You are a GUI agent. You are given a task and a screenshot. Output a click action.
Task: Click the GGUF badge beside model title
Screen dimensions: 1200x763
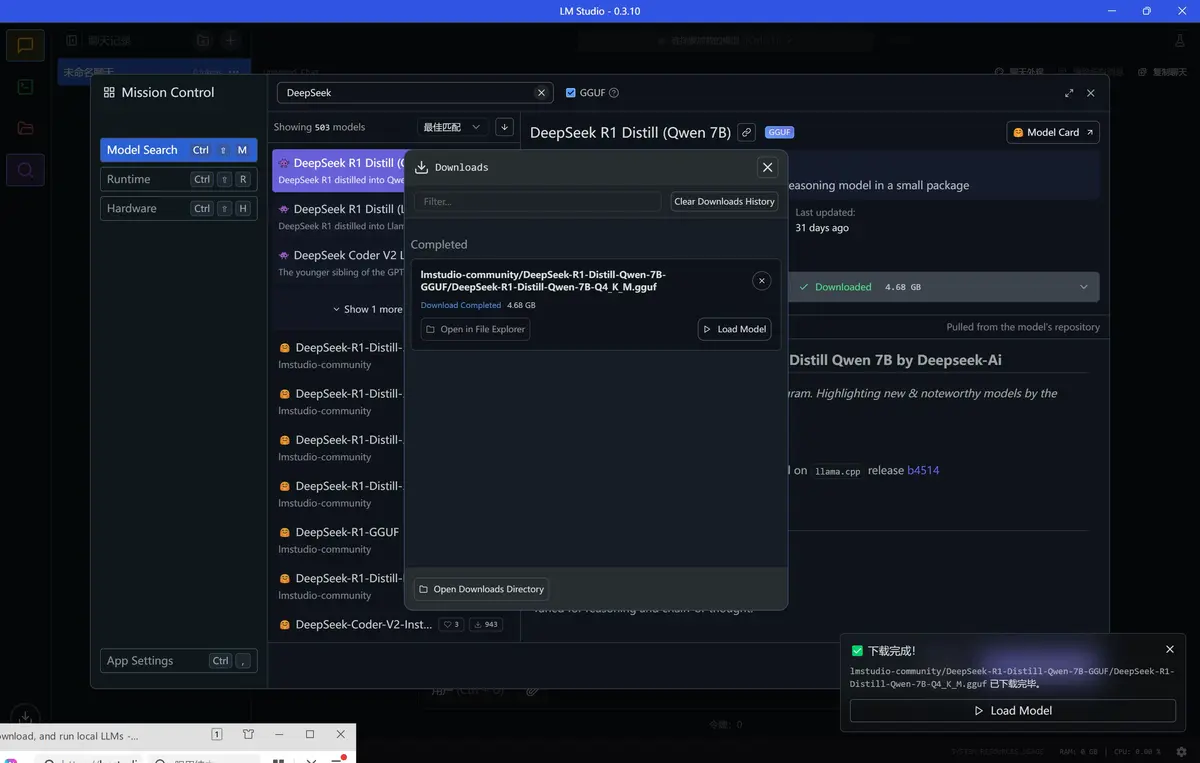click(x=779, y=132)
